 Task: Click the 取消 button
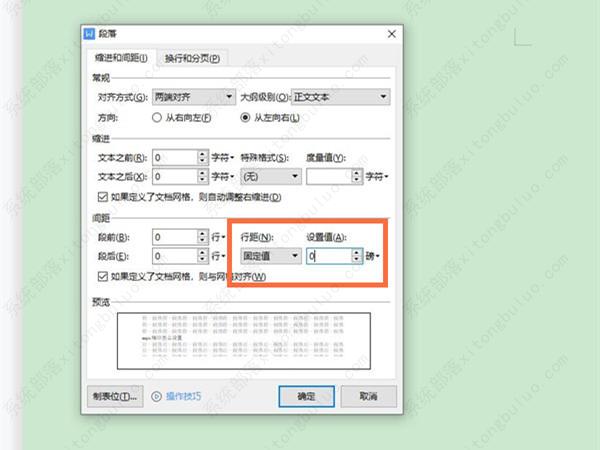368,396
